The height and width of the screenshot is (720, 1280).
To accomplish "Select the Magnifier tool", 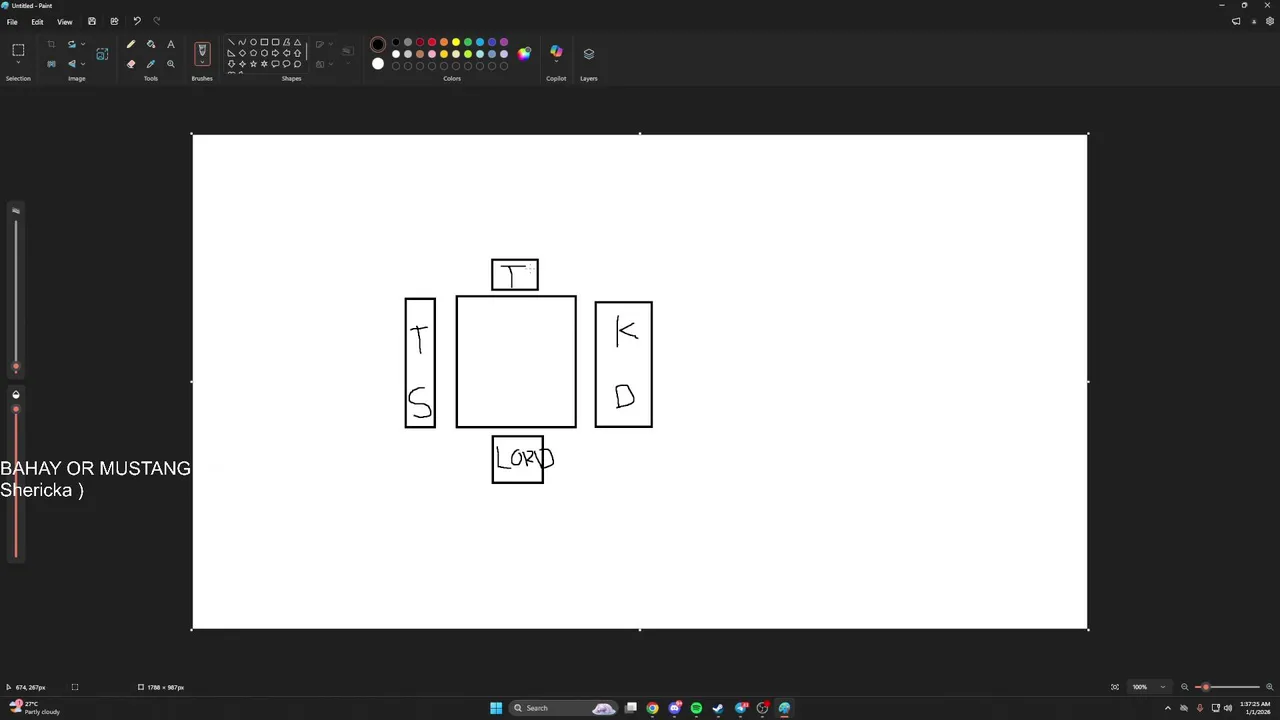I will coord(171,64).
